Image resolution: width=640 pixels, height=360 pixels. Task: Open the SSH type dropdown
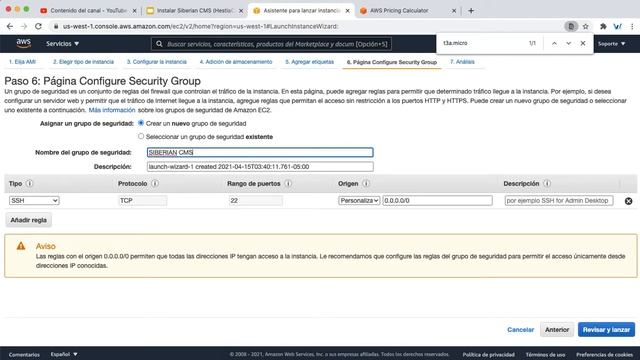pos(34,200)
